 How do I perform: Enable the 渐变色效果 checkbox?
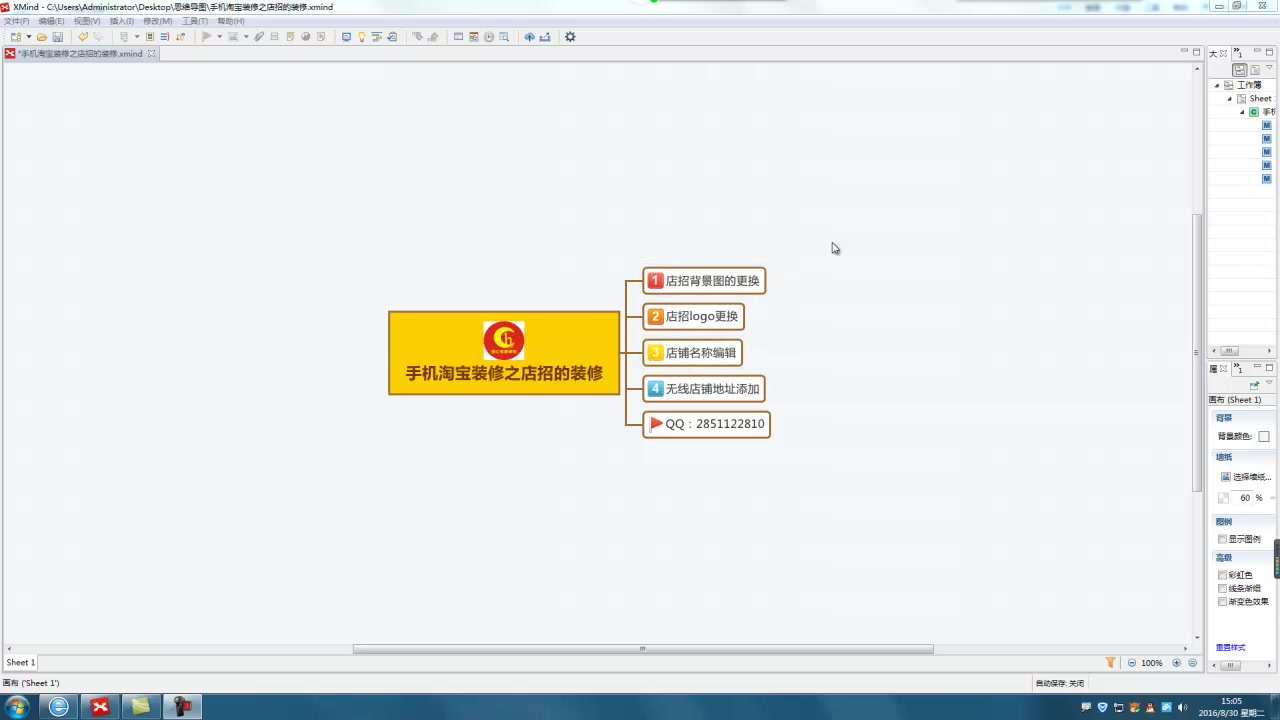click(x=1222, y=602)
